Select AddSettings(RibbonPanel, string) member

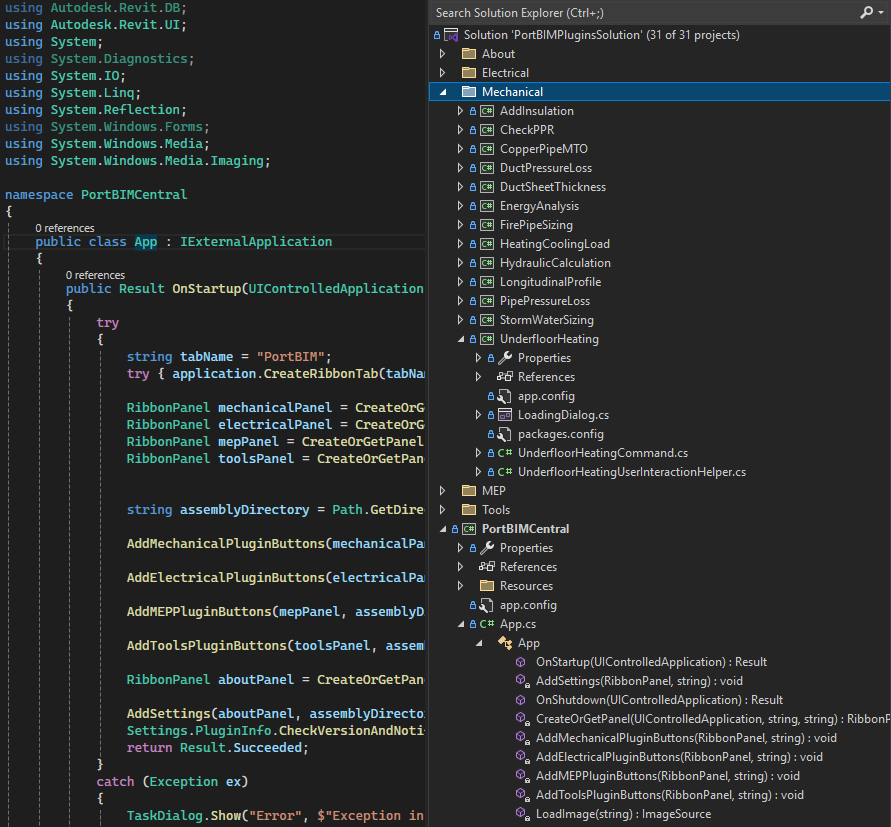click(639, 681)
